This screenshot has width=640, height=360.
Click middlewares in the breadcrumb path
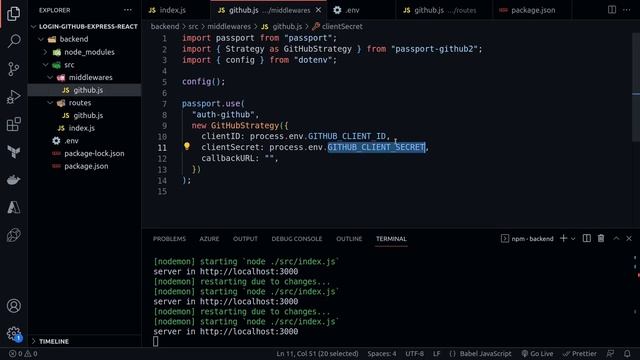click(x=229, y=27)
